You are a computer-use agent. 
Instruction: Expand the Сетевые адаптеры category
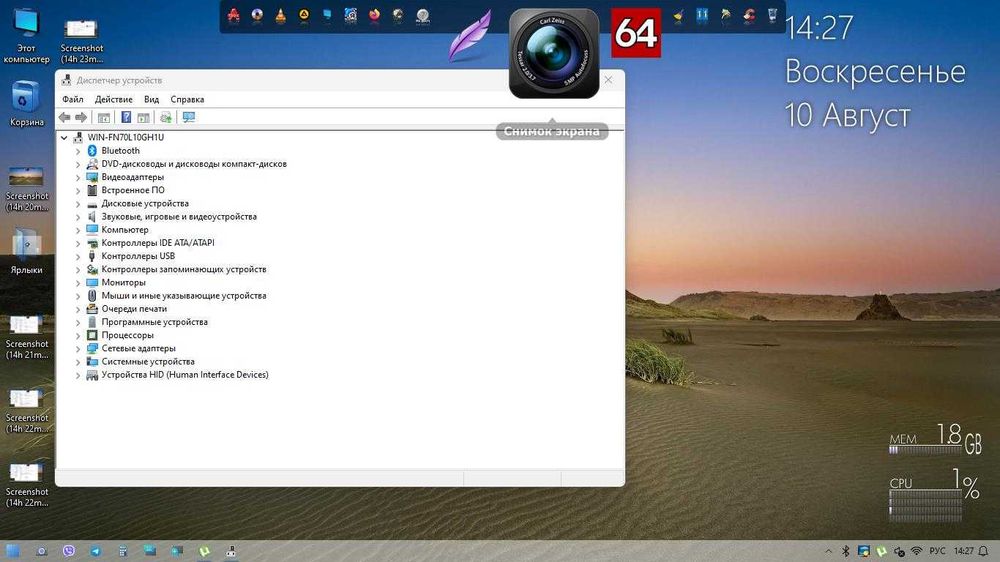point(78,349)
